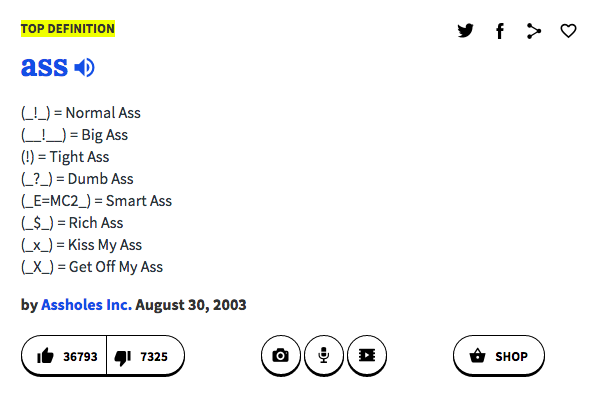The image size is (604, 402).
Task: Click the TOP DEFINITION yellow label
Action: (x=68, y=28)
